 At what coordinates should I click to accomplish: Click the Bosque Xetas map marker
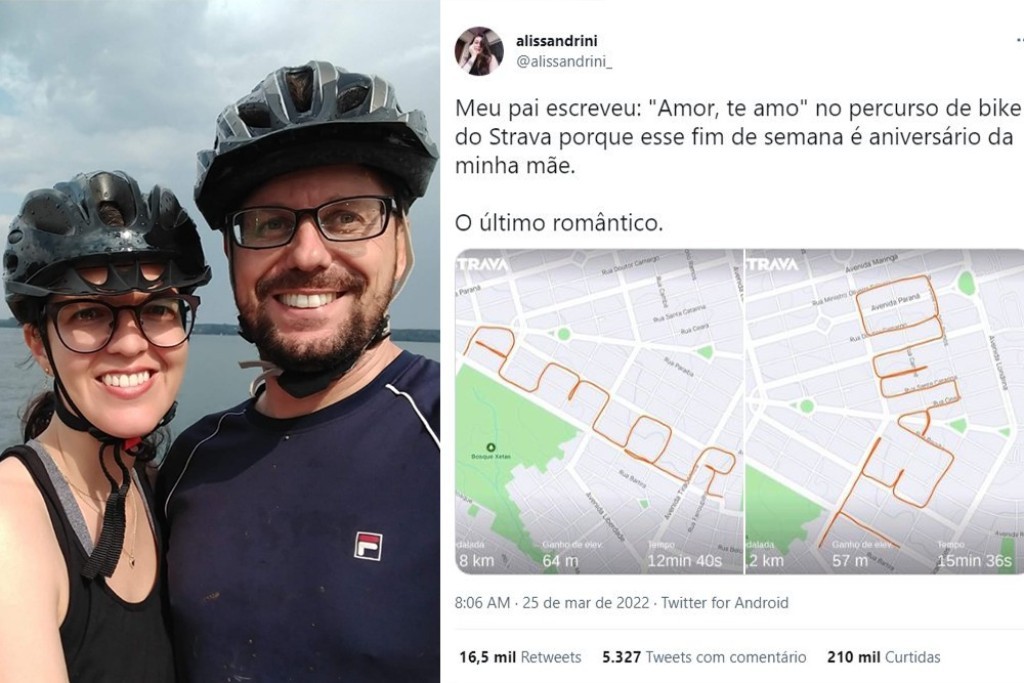point(491,448)
